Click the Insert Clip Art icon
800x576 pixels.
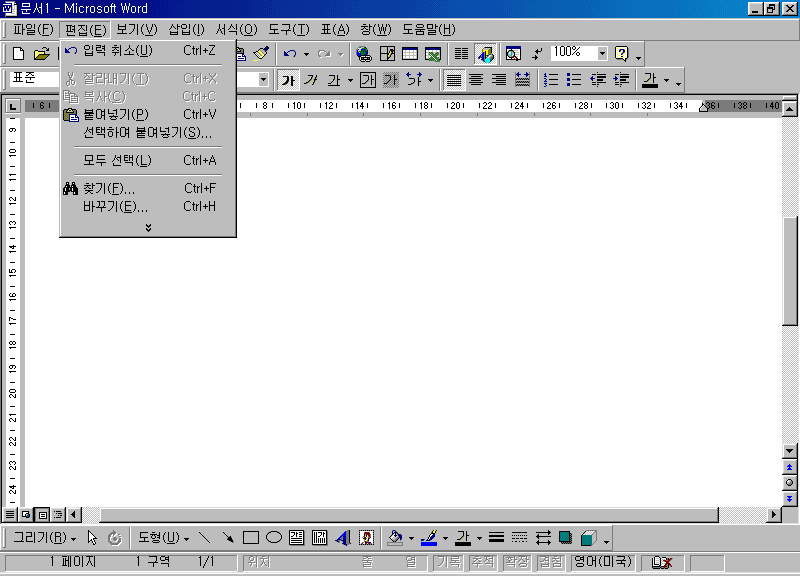(366, 538)
